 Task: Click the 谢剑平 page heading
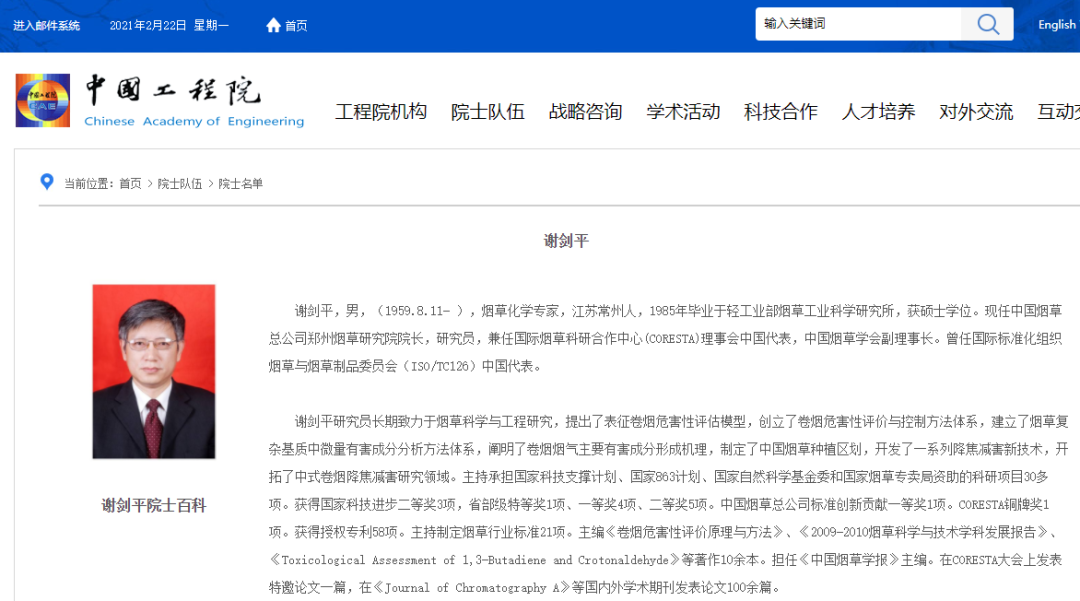tap(566, 241)
